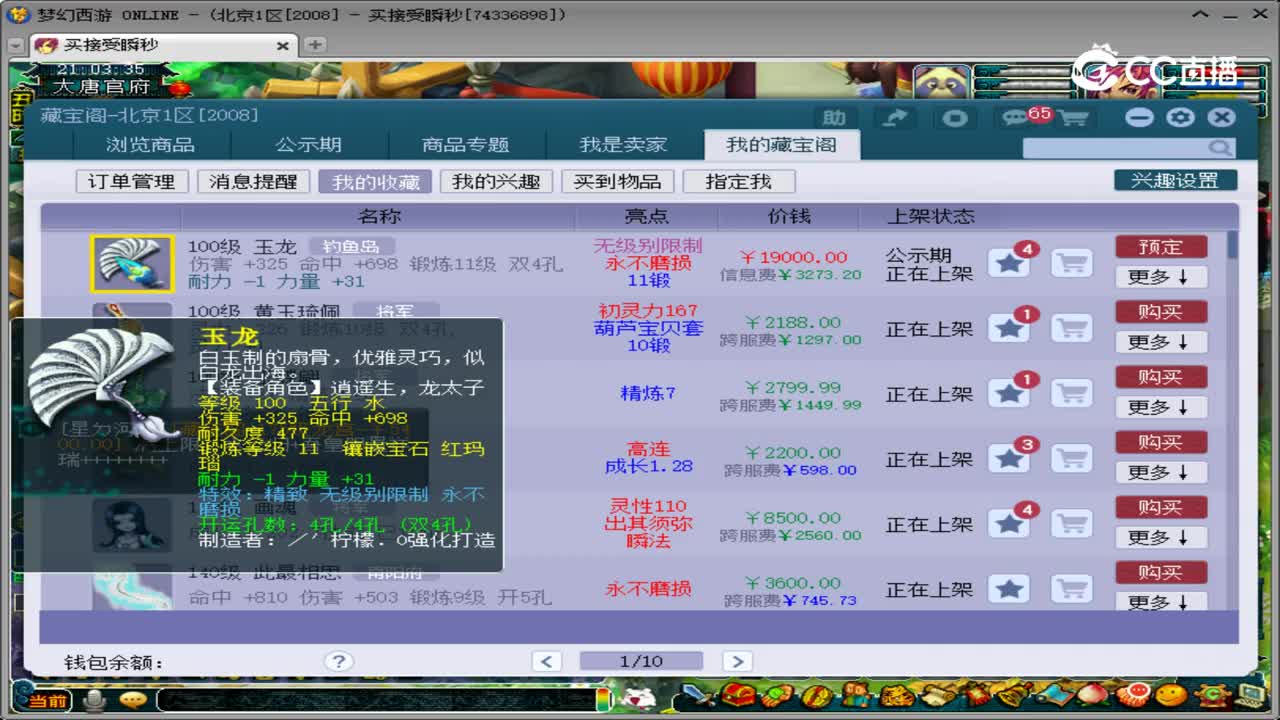Add the ¥19000.00 玉龙 item to cart
This screenshot has height=720, width=1280.
click(1071, 263)
